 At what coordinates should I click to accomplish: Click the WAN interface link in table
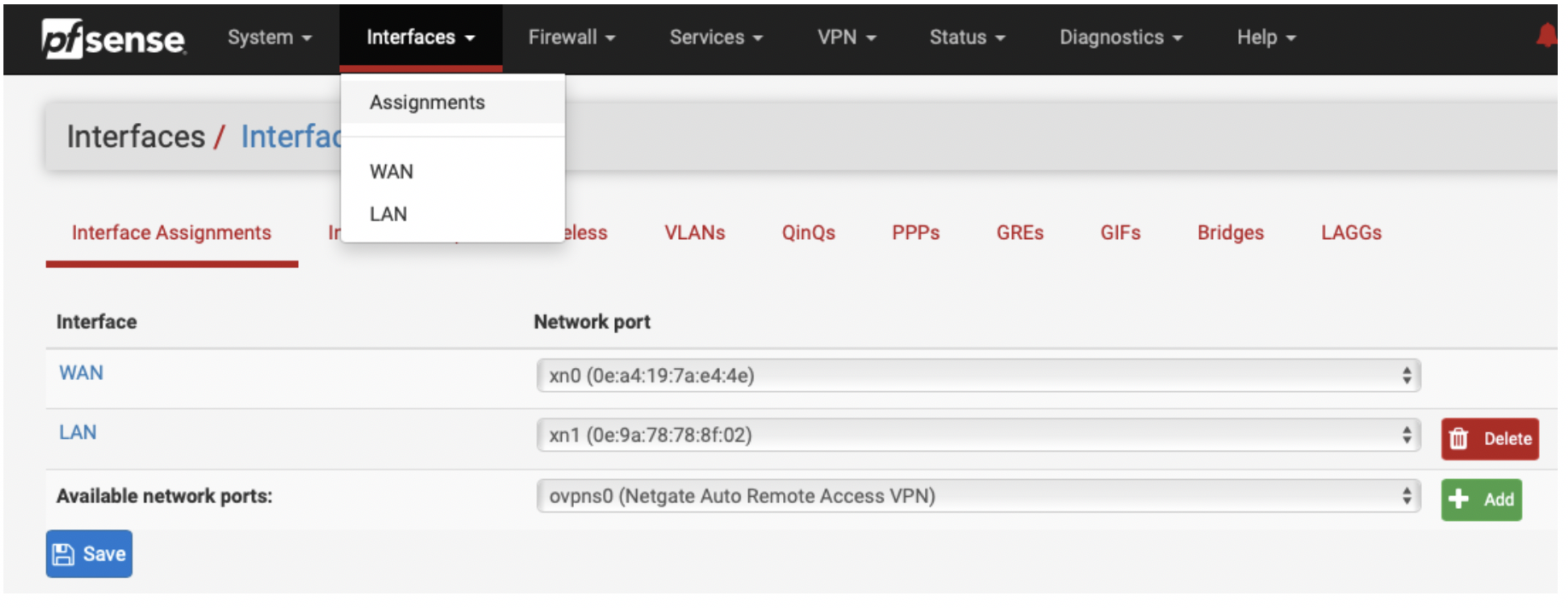pos(81,373)
